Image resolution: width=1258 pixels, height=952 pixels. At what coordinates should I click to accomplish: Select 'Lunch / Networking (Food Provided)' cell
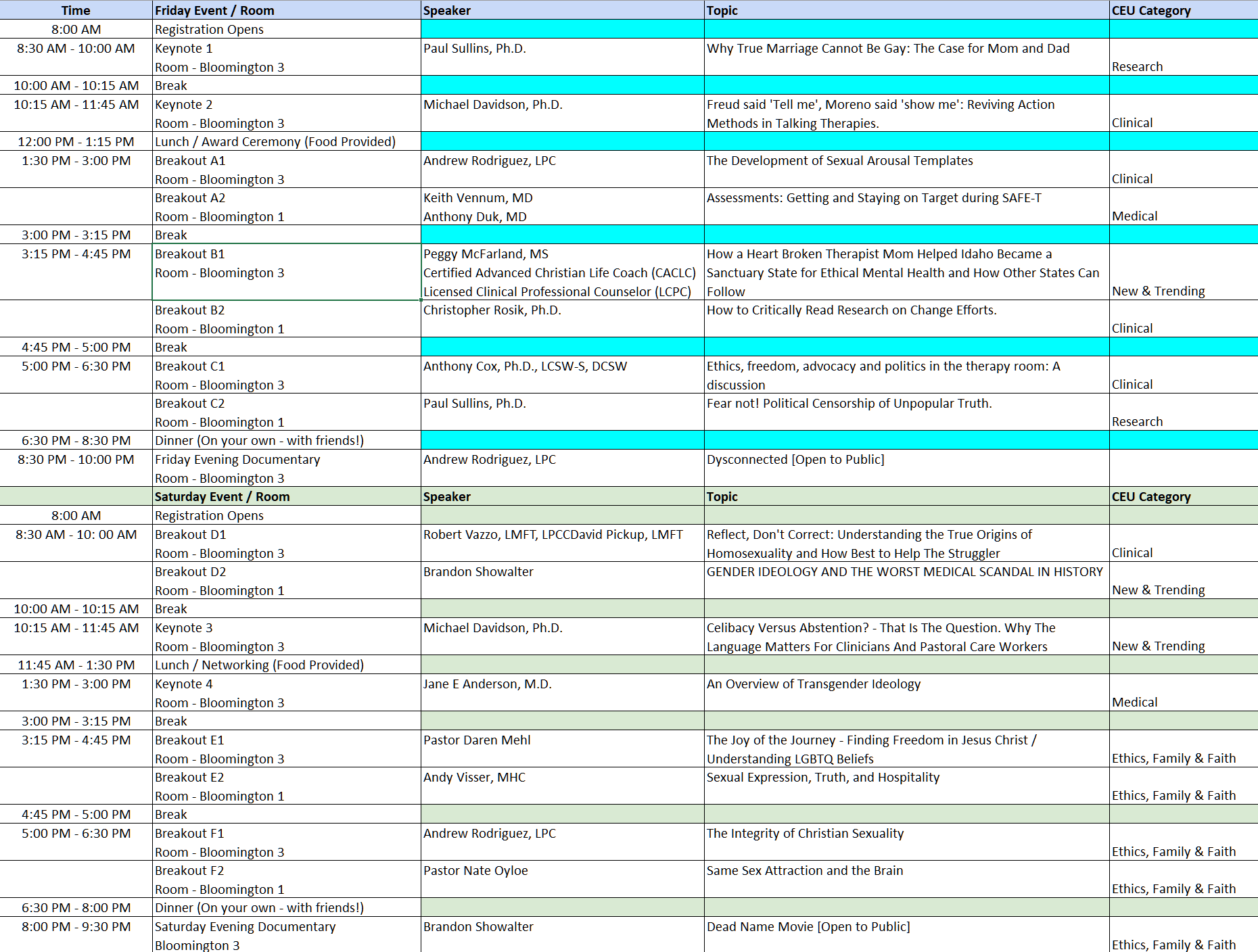click(287, 665)
